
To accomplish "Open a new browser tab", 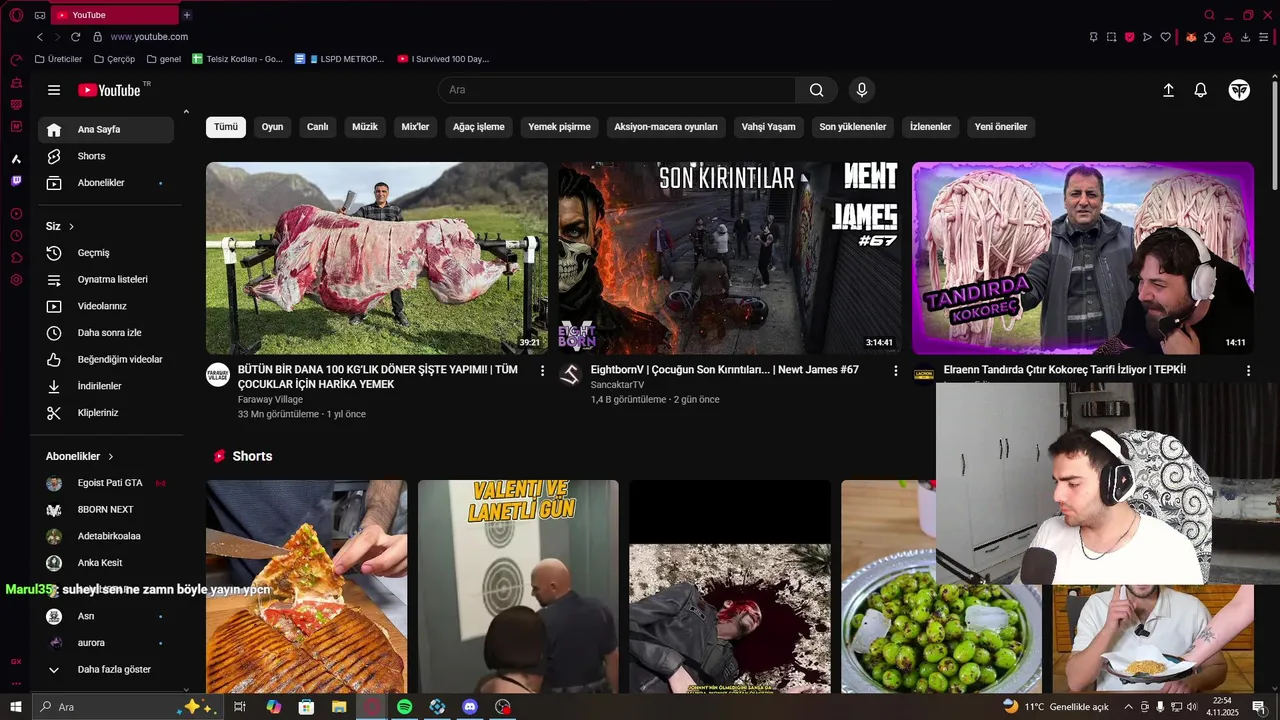I will 187,15.
